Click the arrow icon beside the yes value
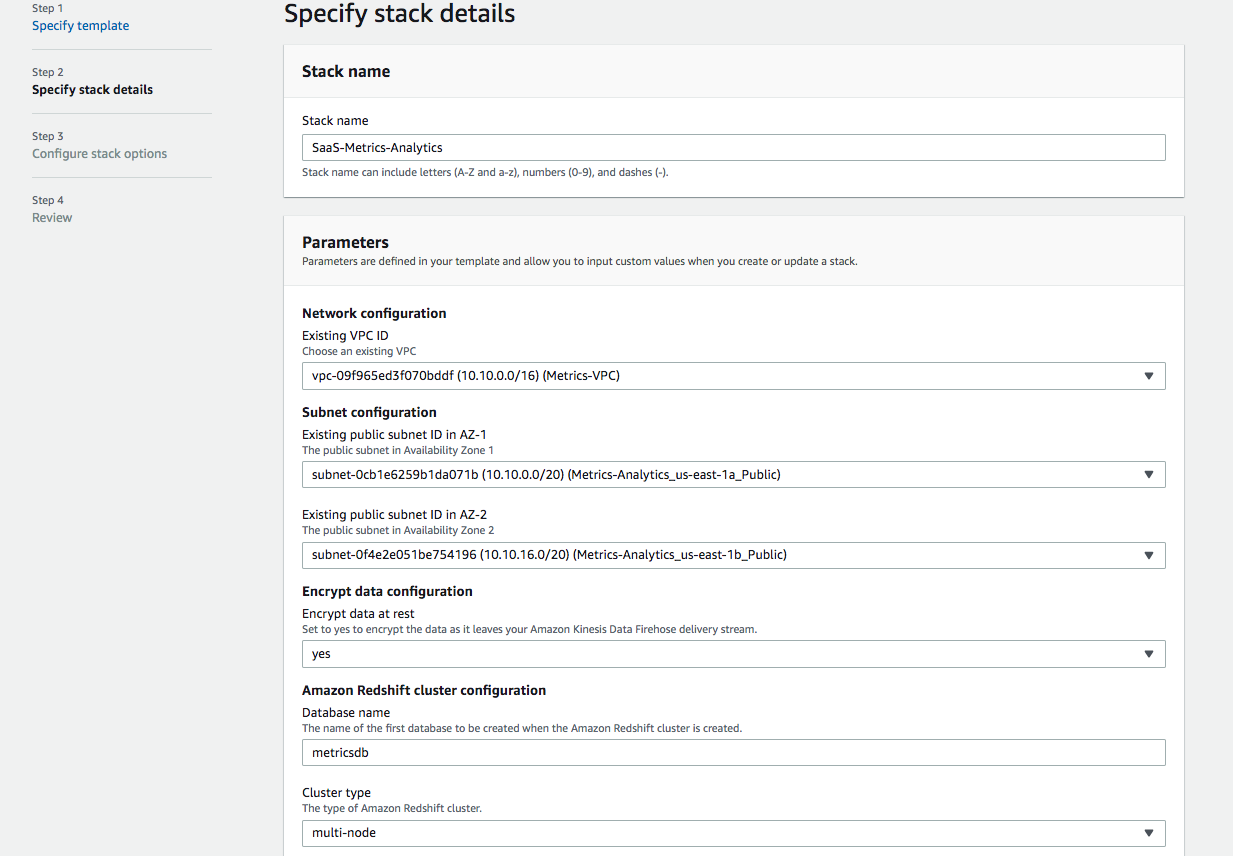This screenshot has width=1233, height=856. click(1149, 655)
